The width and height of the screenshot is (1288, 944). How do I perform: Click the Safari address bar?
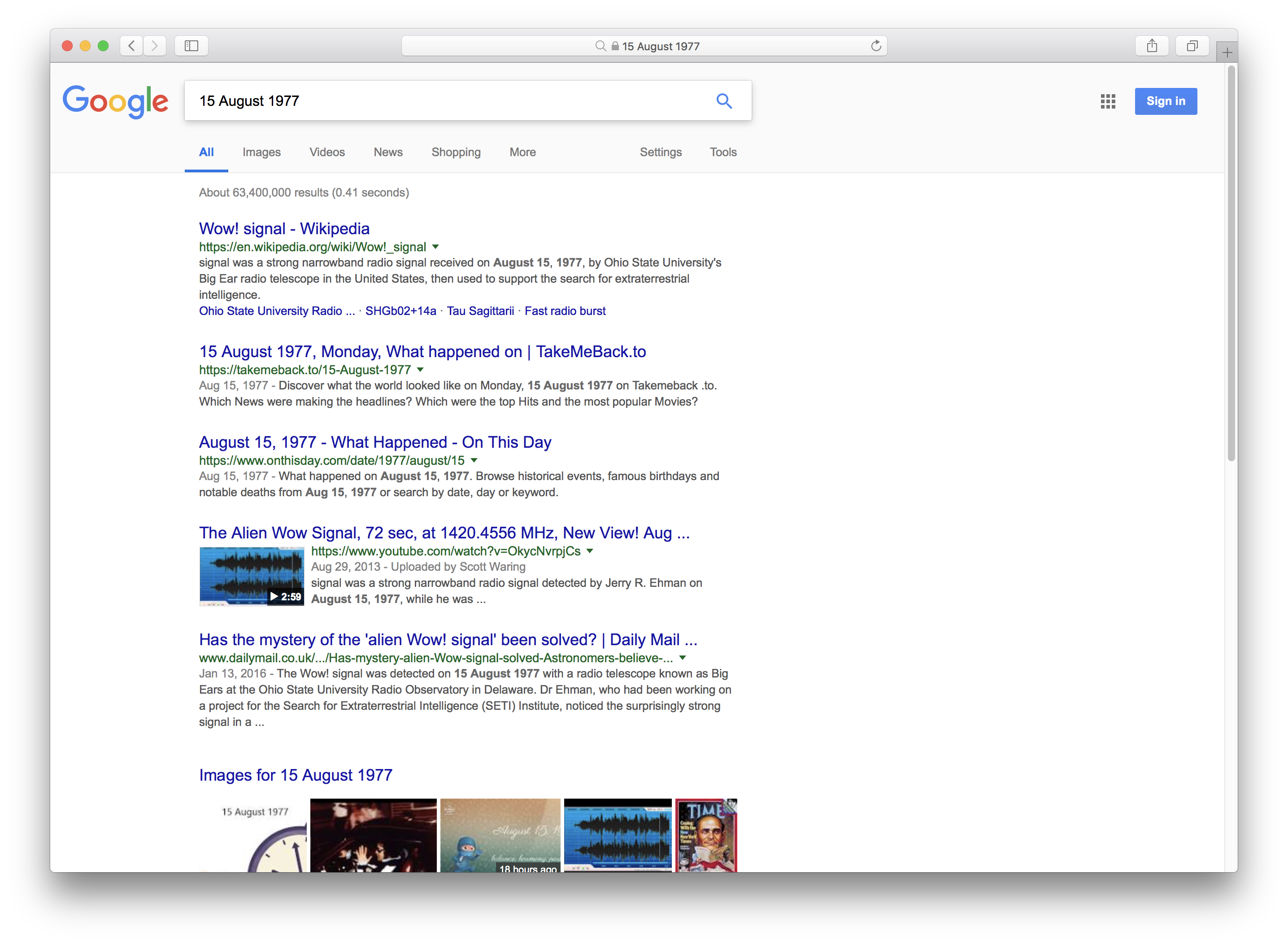[644, 46]
